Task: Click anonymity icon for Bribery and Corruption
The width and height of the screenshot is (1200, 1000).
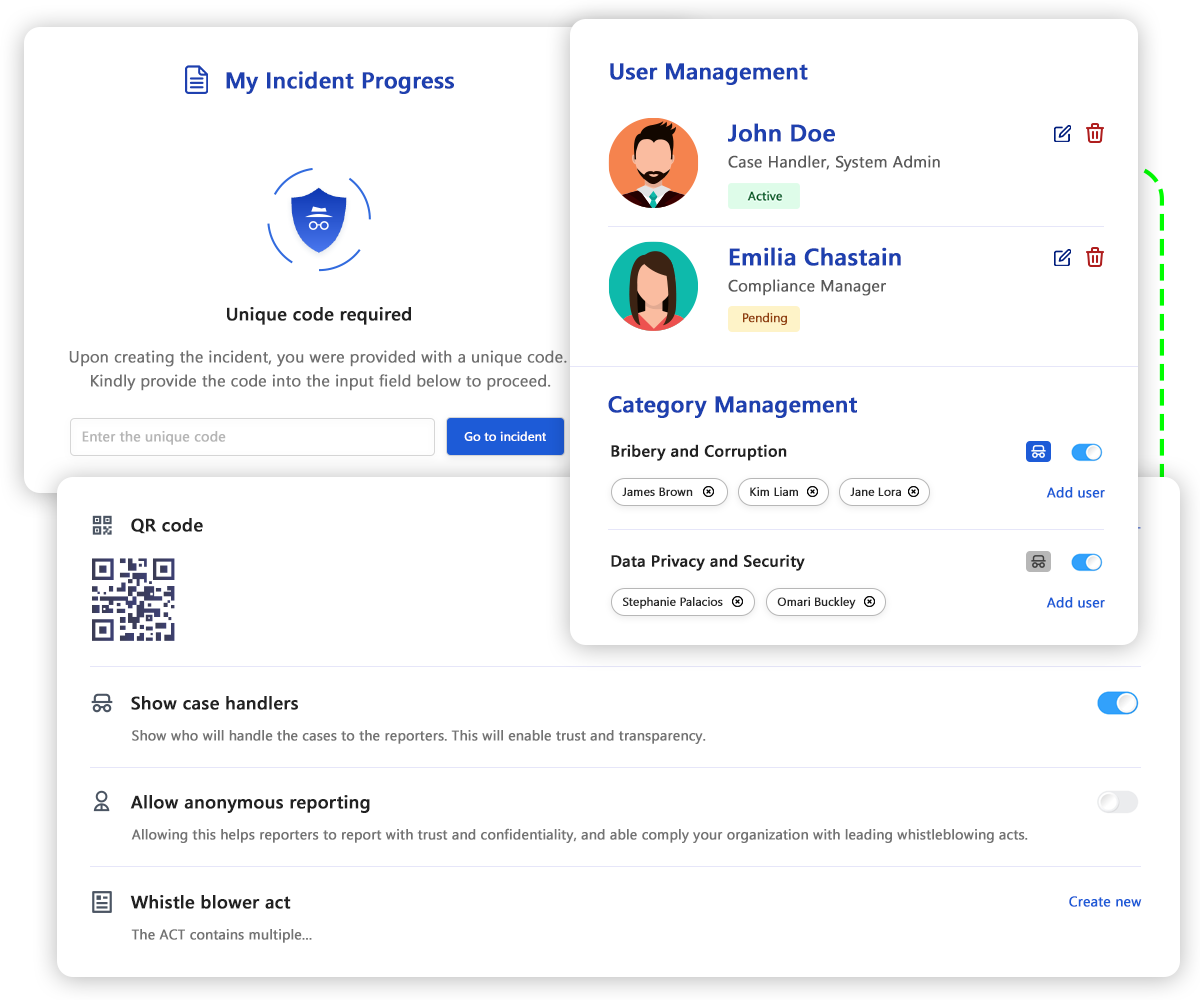Action: click(1038, 452)
